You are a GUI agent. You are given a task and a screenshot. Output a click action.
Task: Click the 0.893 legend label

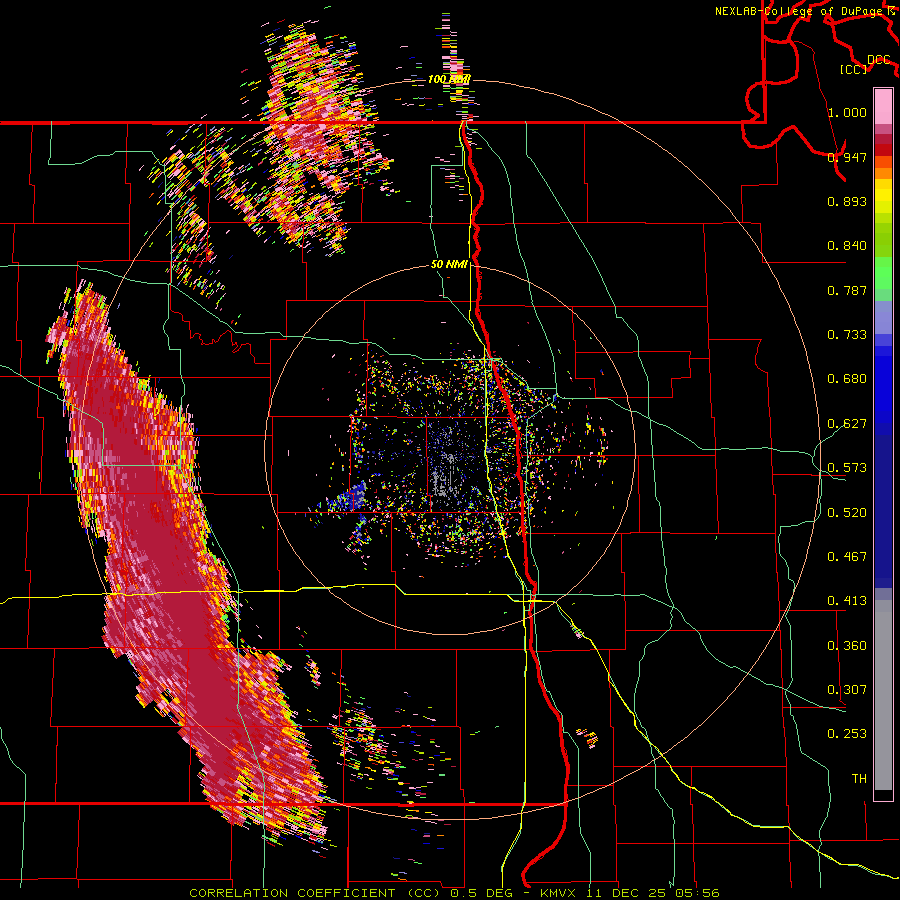847,201
